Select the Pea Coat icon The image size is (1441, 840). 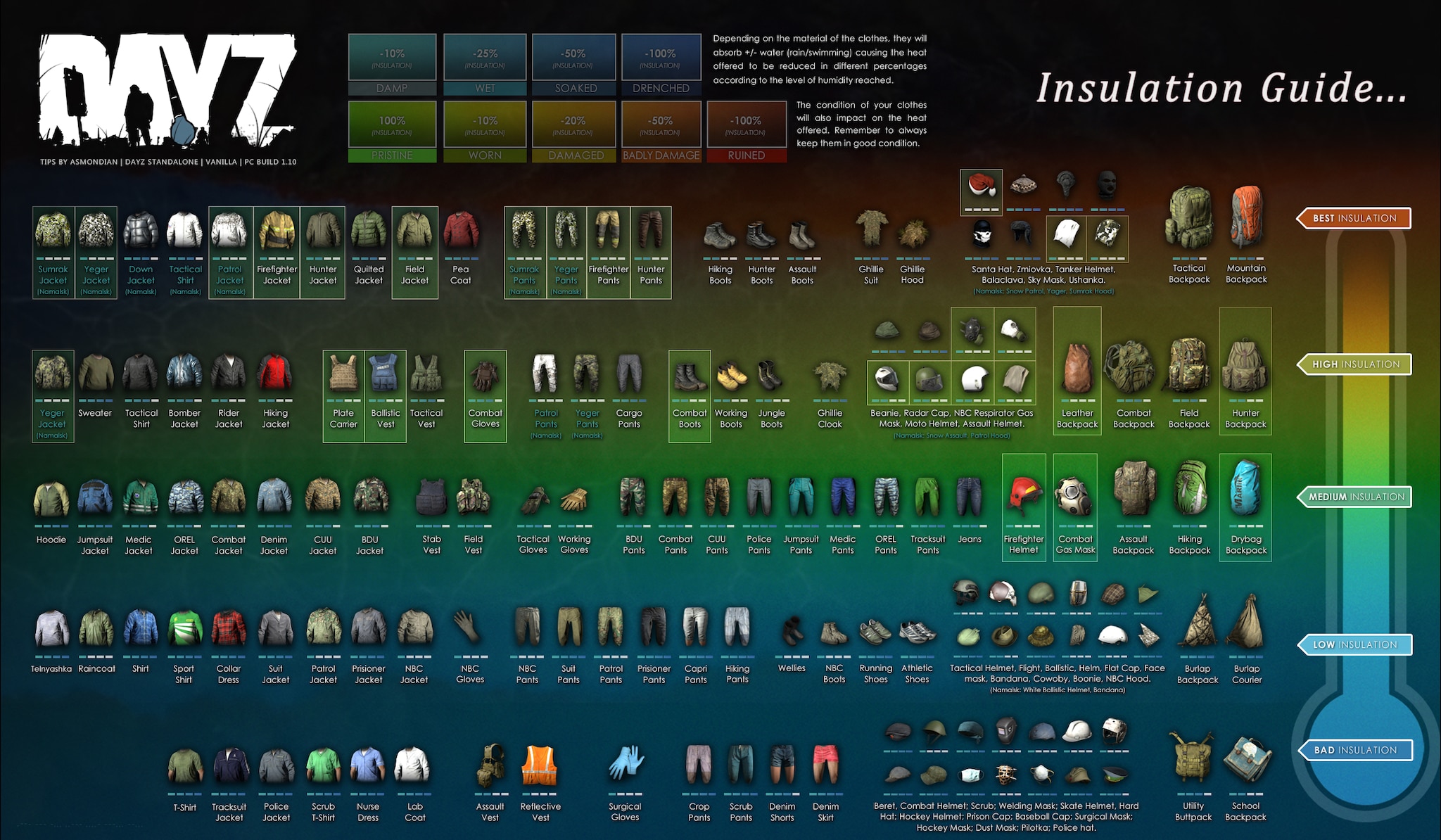point(461,231)
